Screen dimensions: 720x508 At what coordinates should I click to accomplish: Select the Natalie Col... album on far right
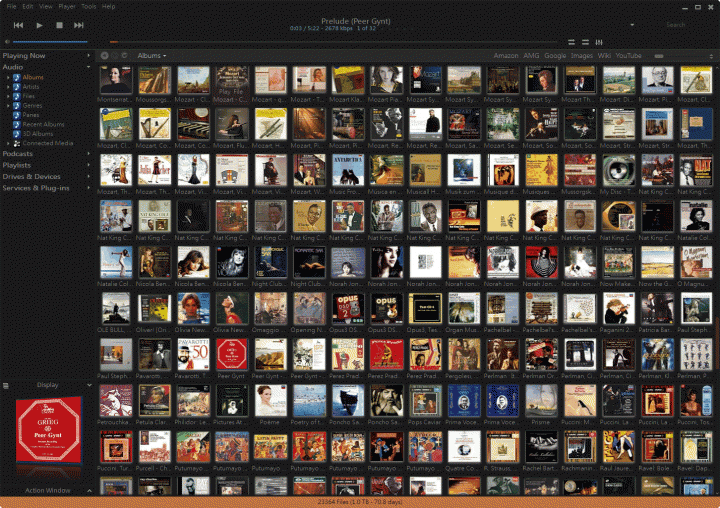point(696,216)
